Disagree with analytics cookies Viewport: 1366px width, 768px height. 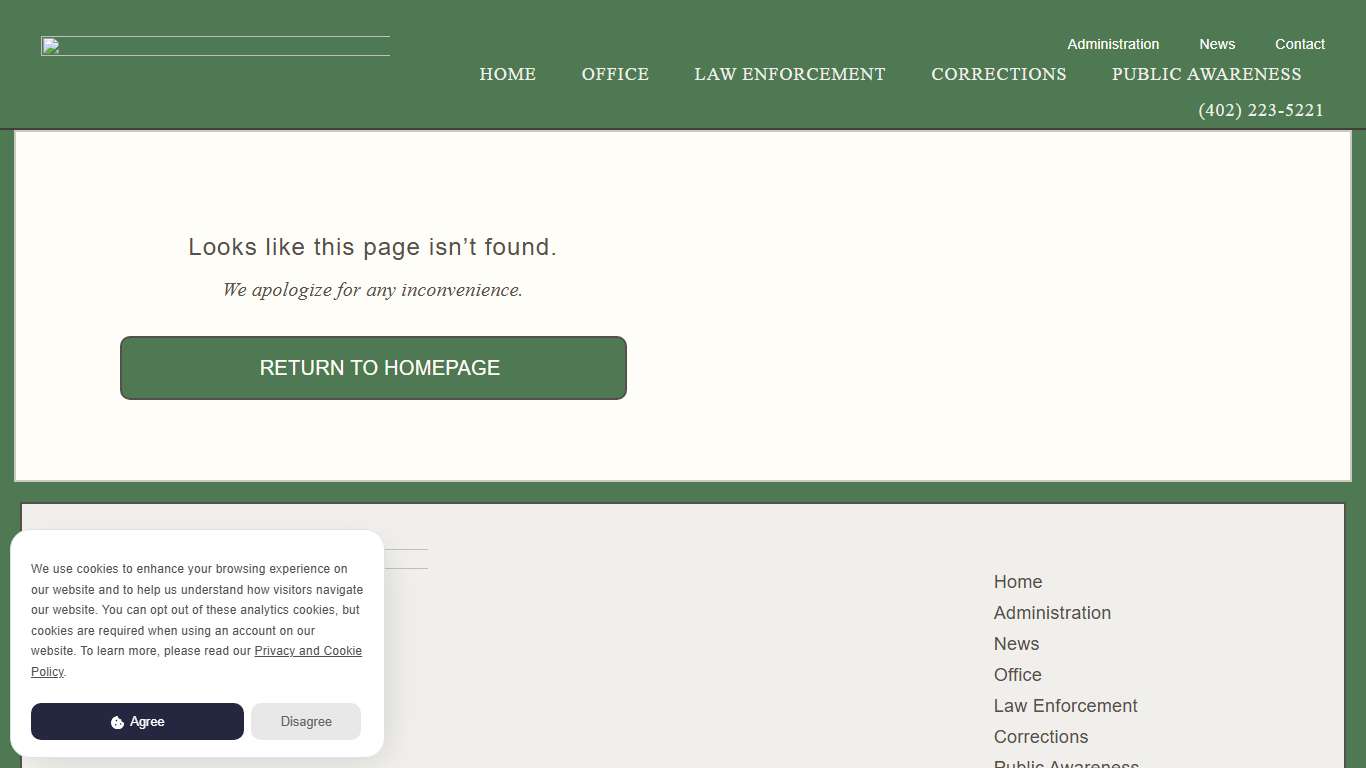pos(306,721)
